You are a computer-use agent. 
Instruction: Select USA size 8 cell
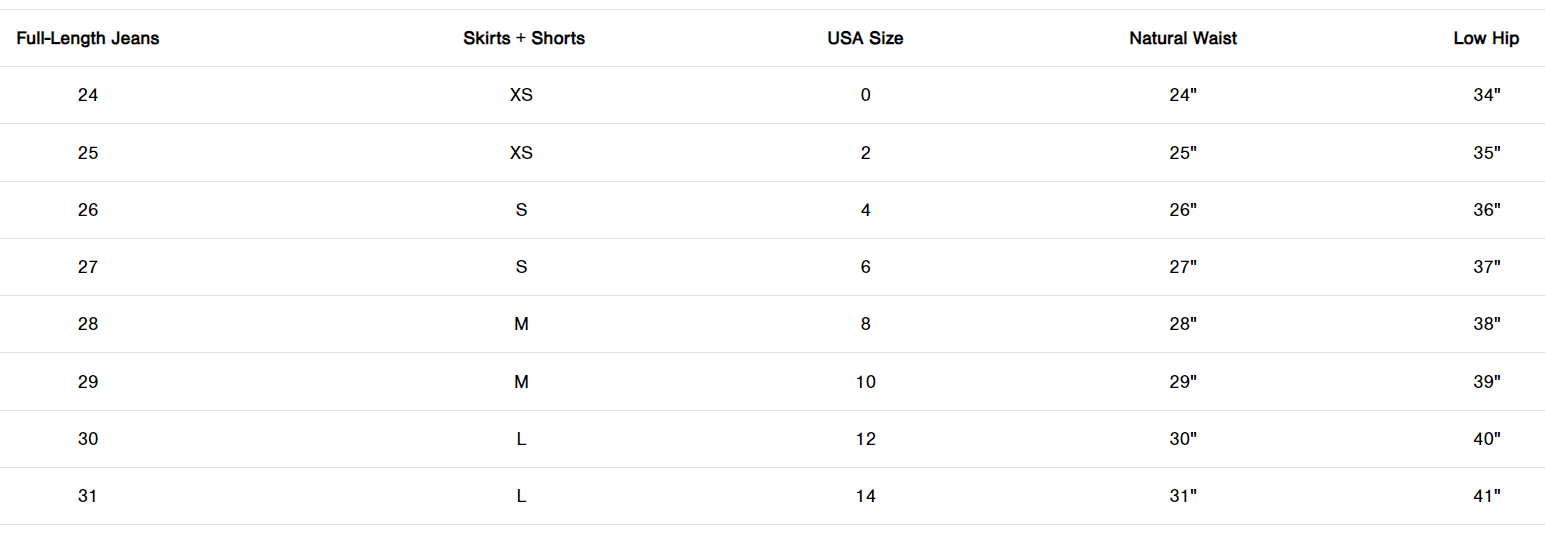coord(865,324)
